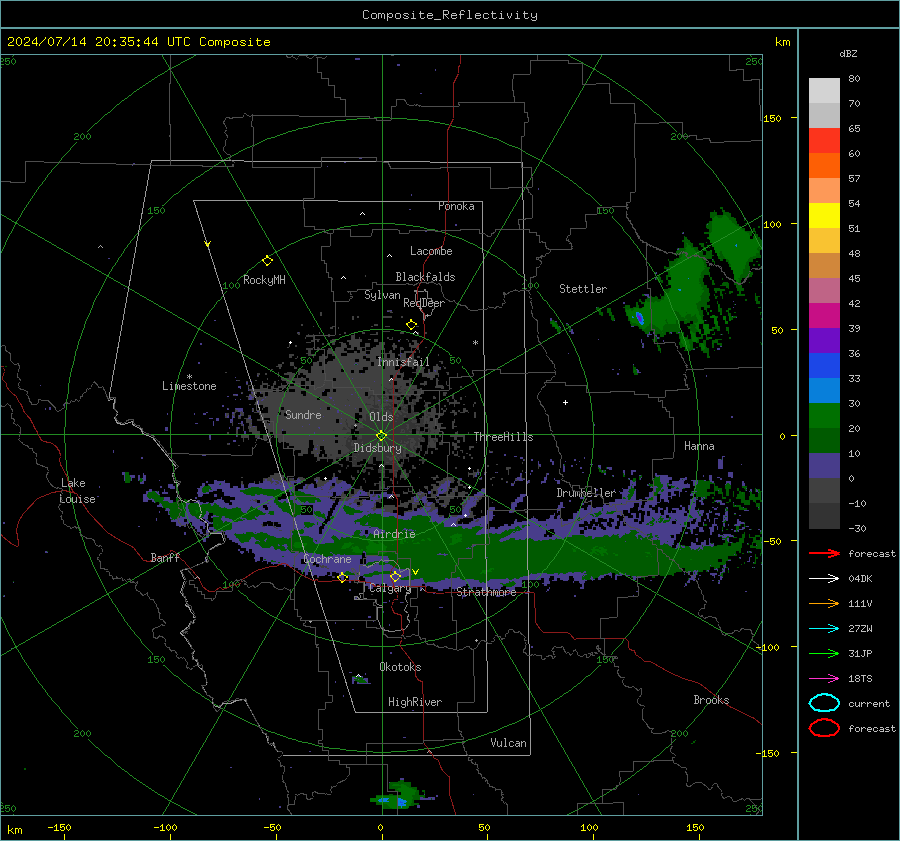
Task: Click the cyan current ellipse icon
Action: click(824, 703)
